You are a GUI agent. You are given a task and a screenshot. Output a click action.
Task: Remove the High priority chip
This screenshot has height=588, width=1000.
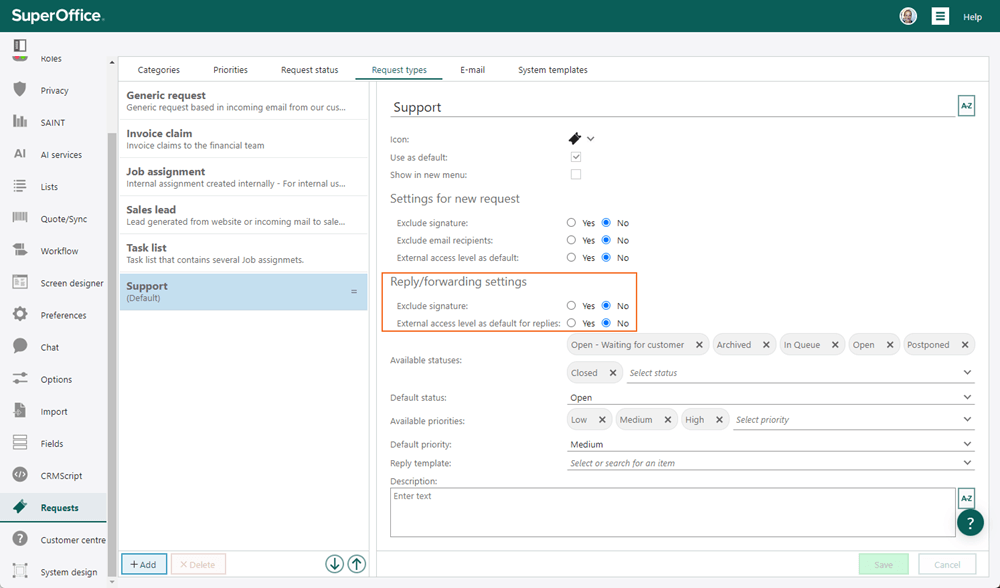coord(719,420)
